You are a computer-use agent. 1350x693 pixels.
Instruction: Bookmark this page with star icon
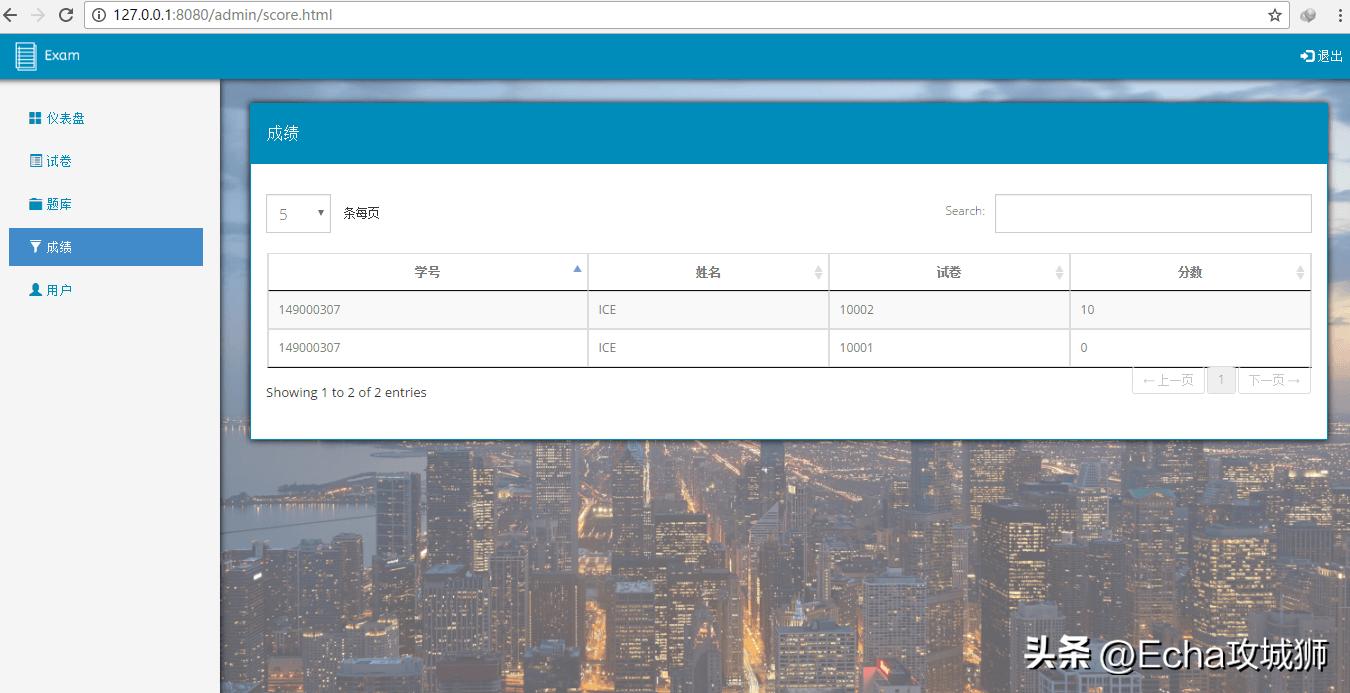1275,15
